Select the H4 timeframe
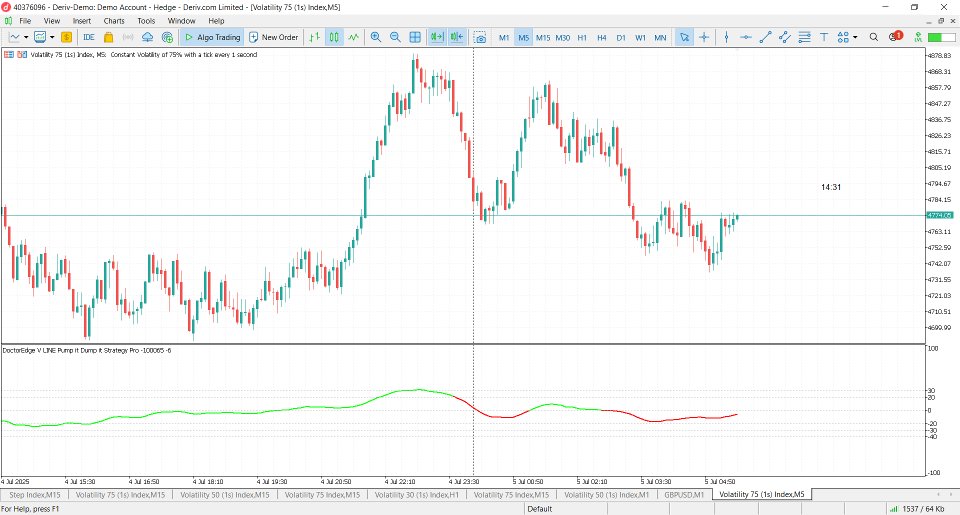 pos(602,38)
